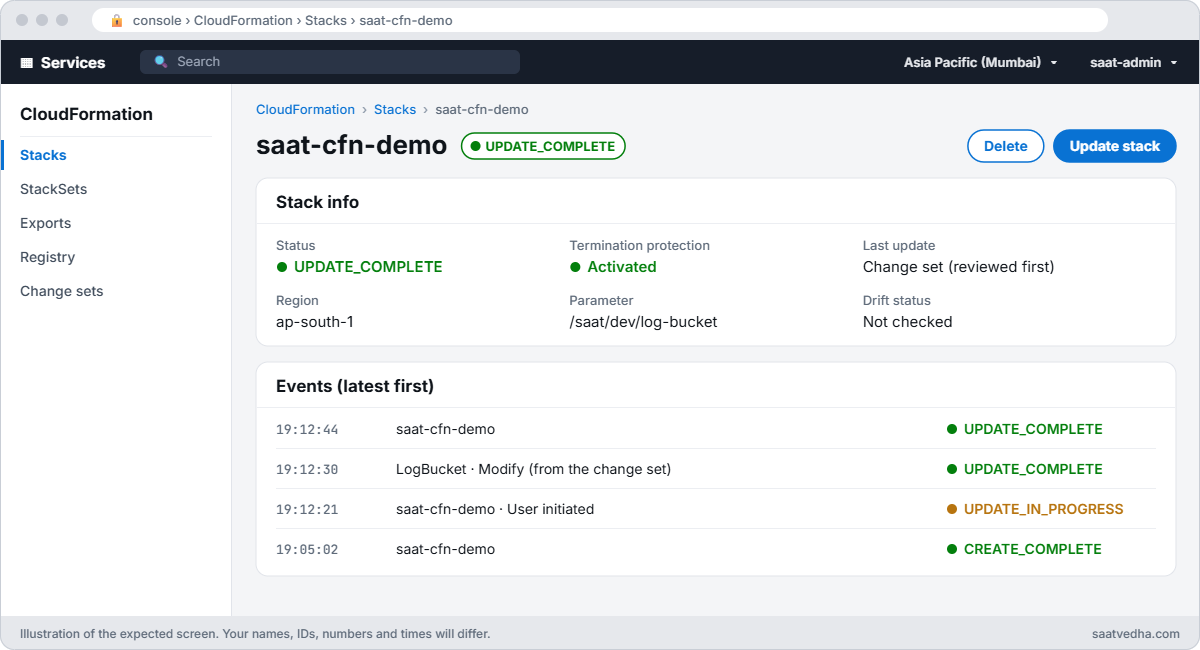Click the 19:12:44 event timestamp
The width and height of the screenshot is (1200, 650).
[x=307, y=430]
